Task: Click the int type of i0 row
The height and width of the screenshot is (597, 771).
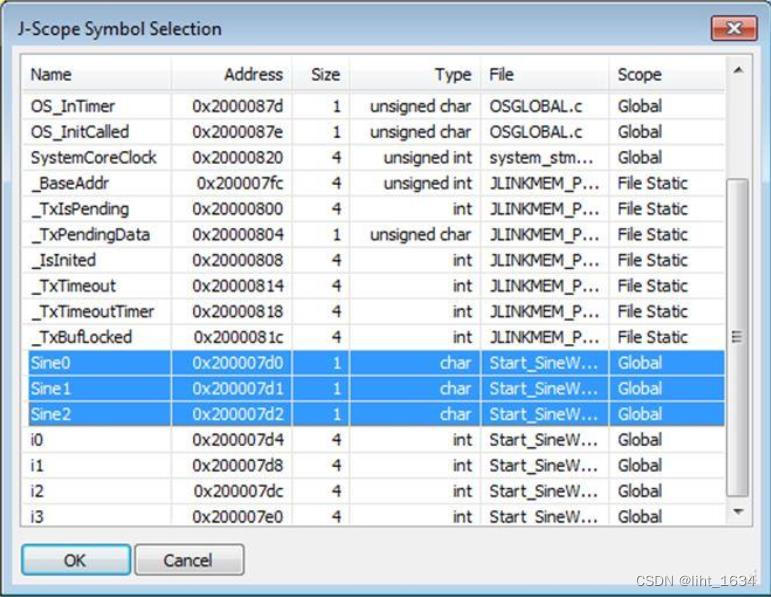Action: [462, 440]
